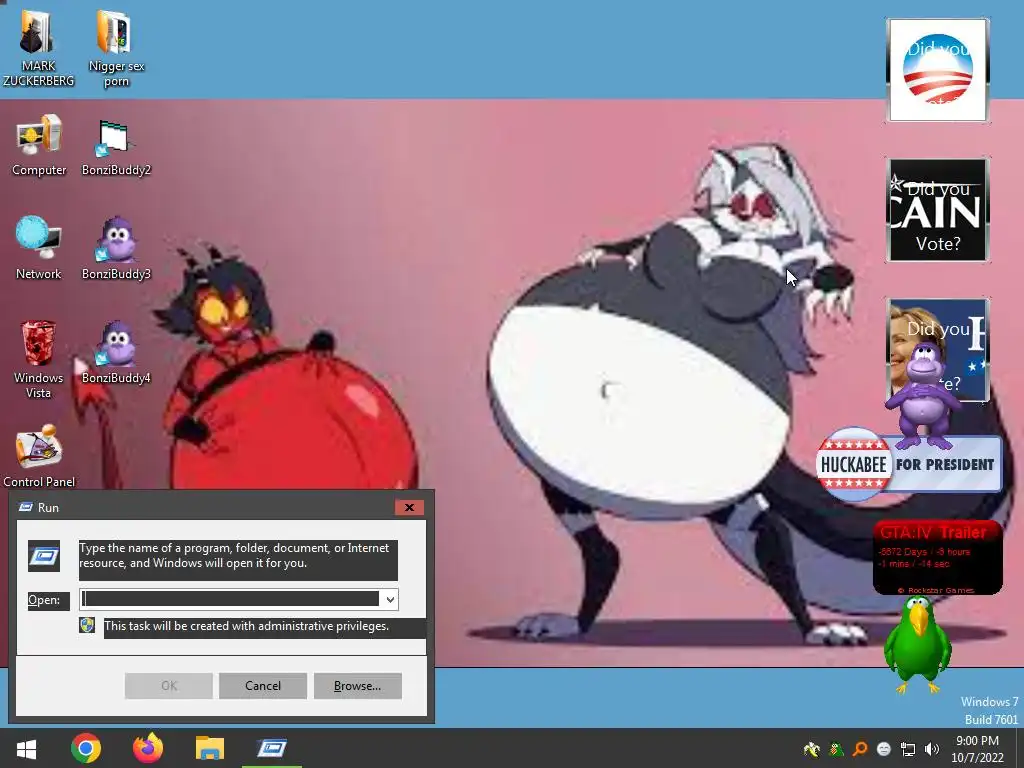Select the BonziBuddy4 desktop shortcut

pyautogui.click(x=116, y=353)
